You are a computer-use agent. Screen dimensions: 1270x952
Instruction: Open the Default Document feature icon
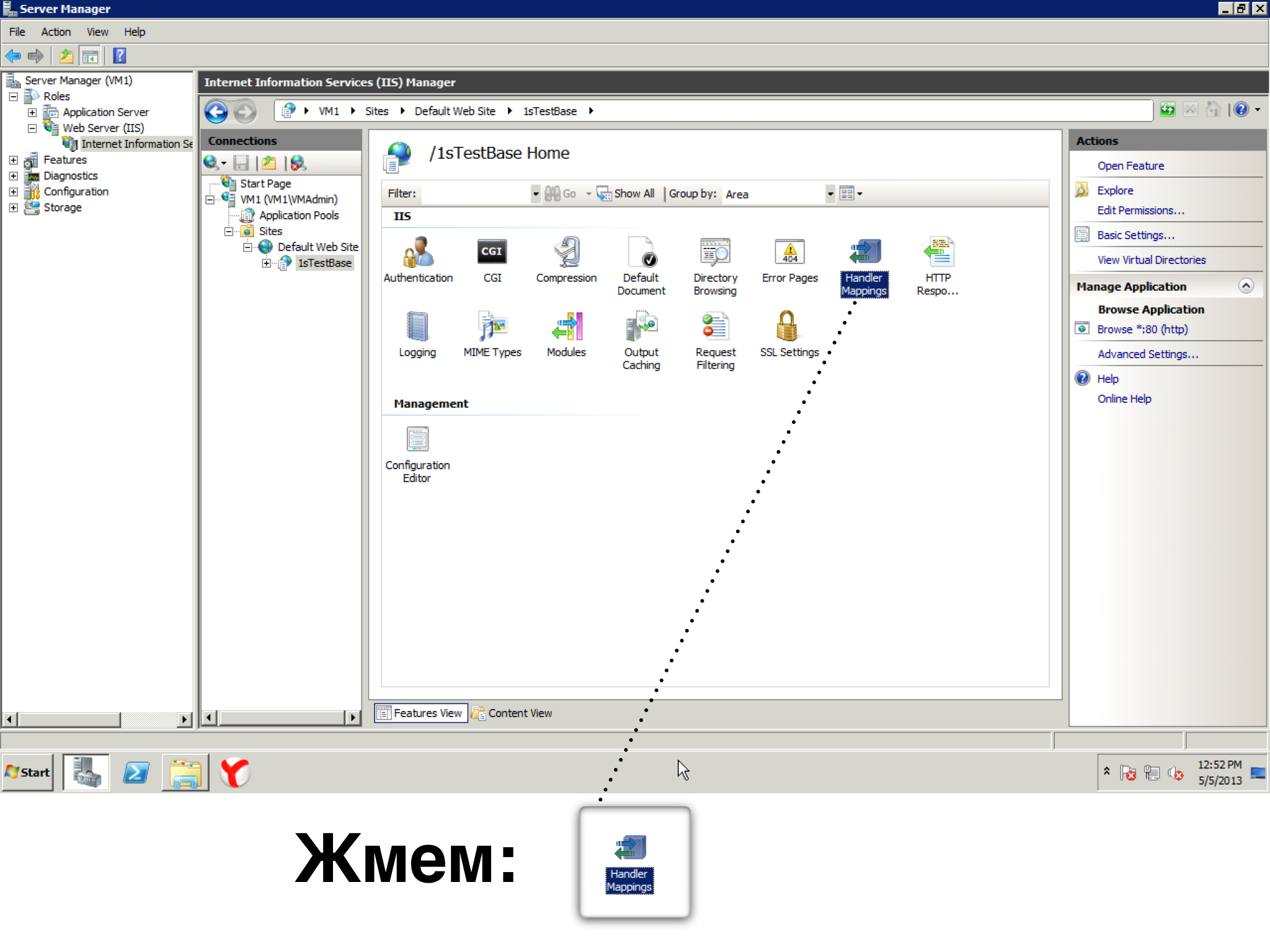(641, 267)
